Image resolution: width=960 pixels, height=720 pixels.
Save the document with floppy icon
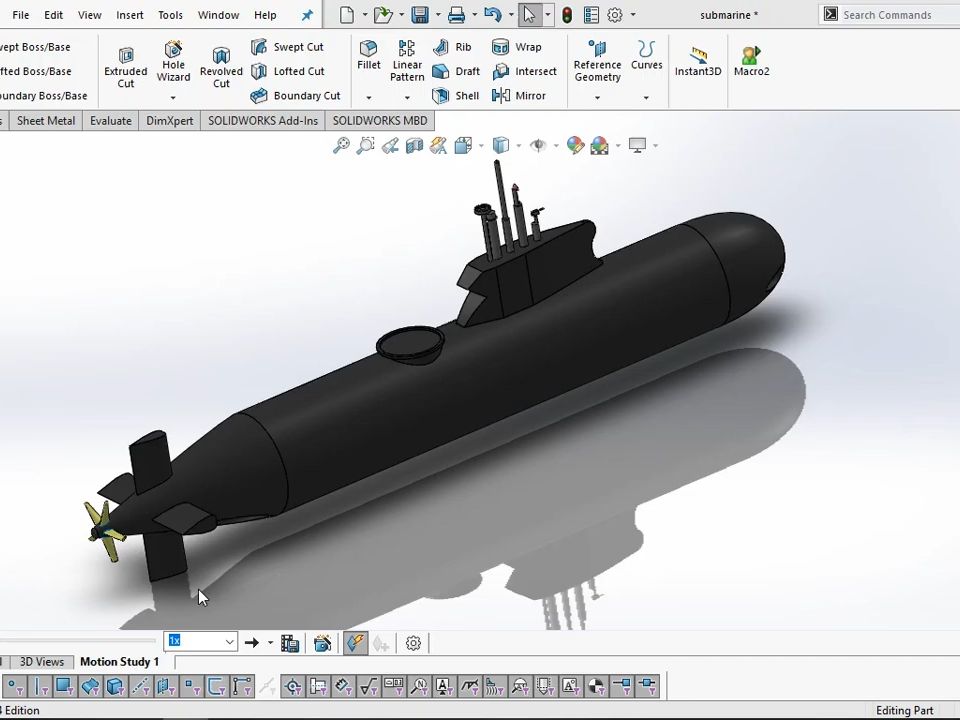pyautogui.click(x=420, y=15)
